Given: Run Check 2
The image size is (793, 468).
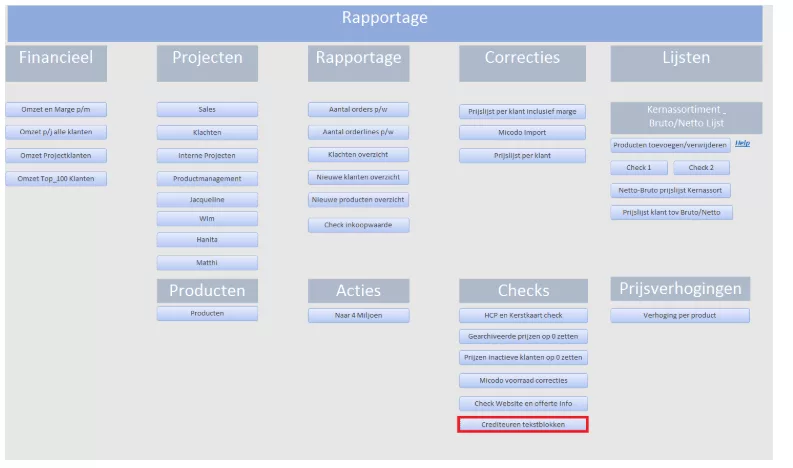Looking at the screenshot, I should 701,167.
